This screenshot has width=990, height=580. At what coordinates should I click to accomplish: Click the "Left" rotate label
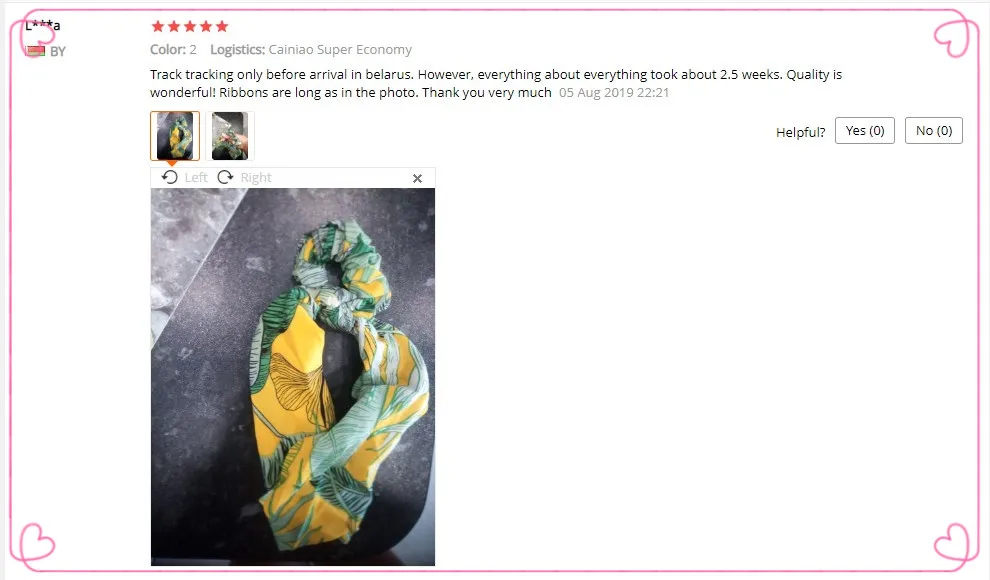196,177
